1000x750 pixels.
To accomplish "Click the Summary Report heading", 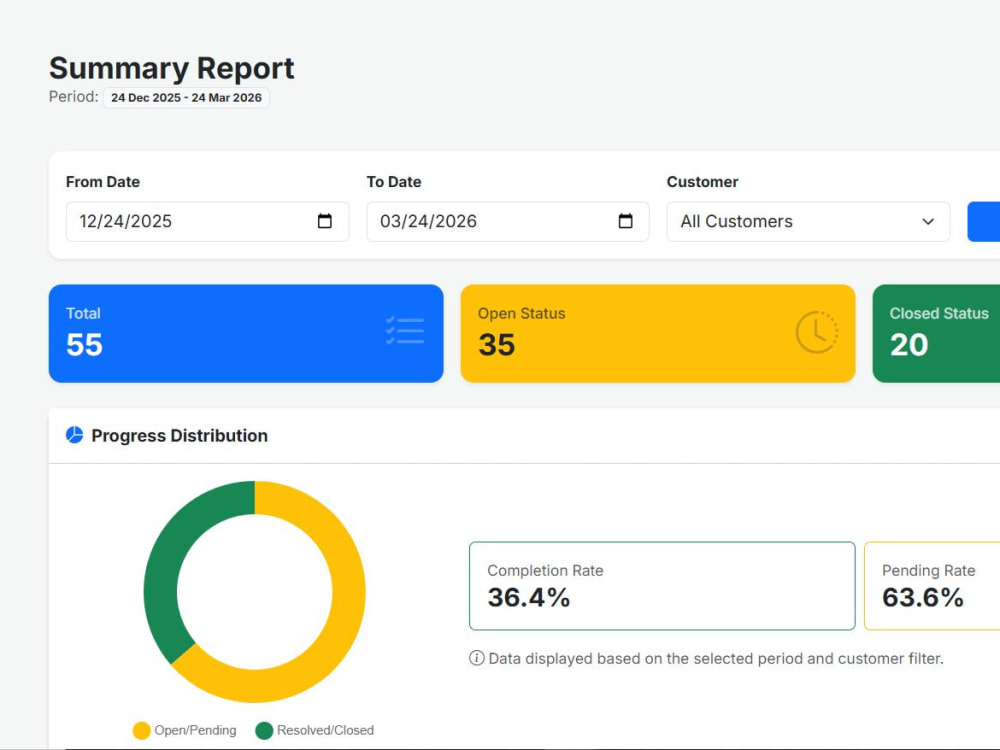I will pyautogui.click(x=172, y=68).
